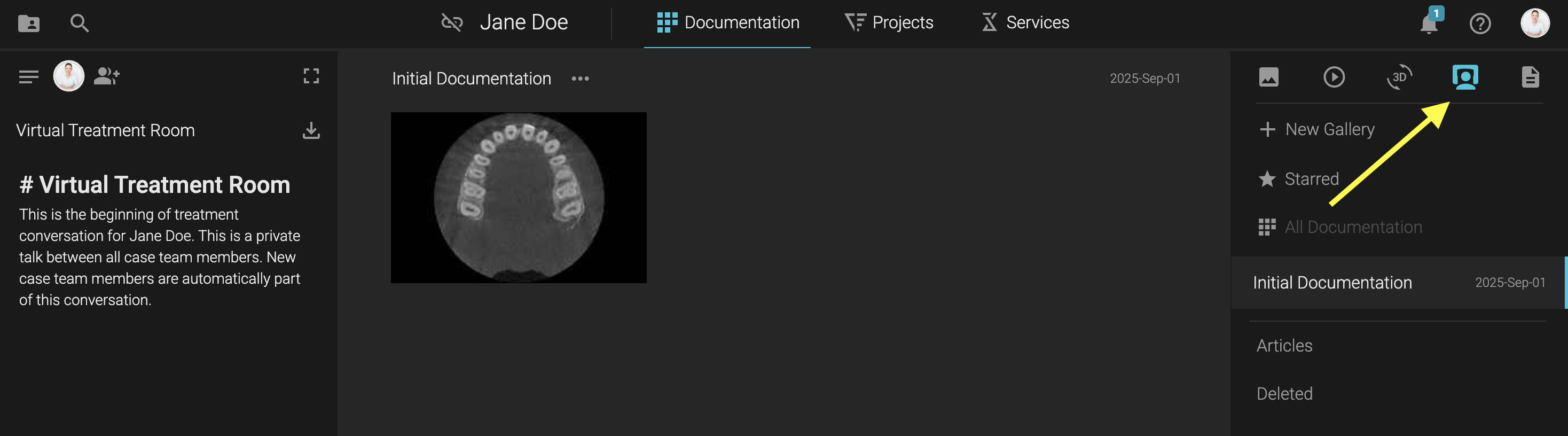
Task: Open the notifications bell
Action: tap(1429, 24)
